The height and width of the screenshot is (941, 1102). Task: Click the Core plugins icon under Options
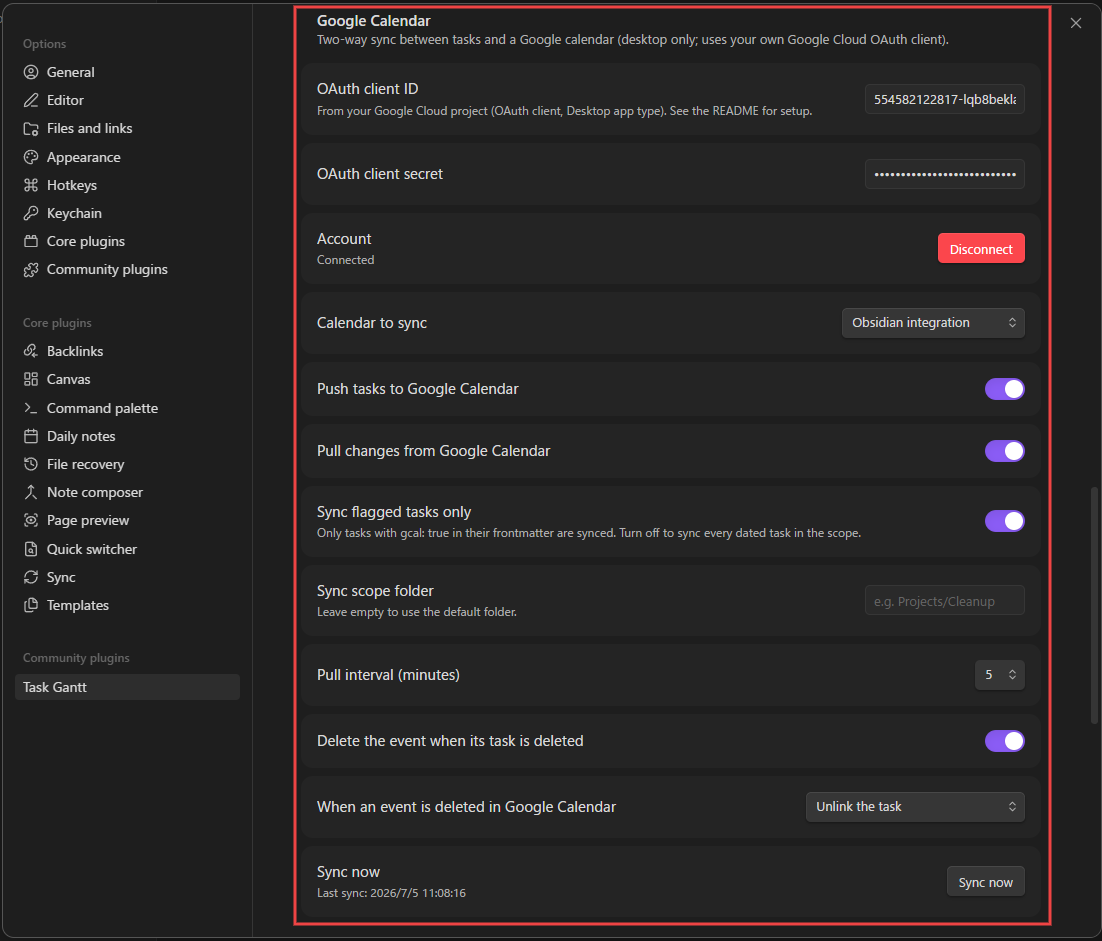[x=31, y=242]
